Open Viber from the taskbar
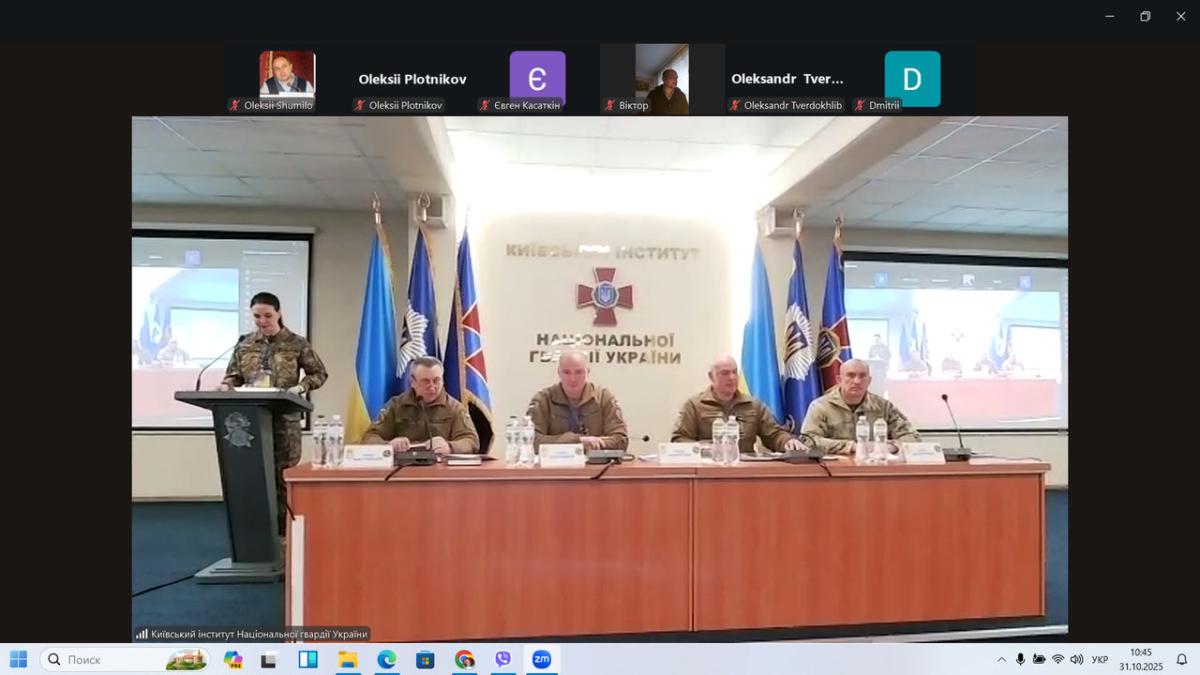This screenshot has width=1200, height=675. pos(503,659)
